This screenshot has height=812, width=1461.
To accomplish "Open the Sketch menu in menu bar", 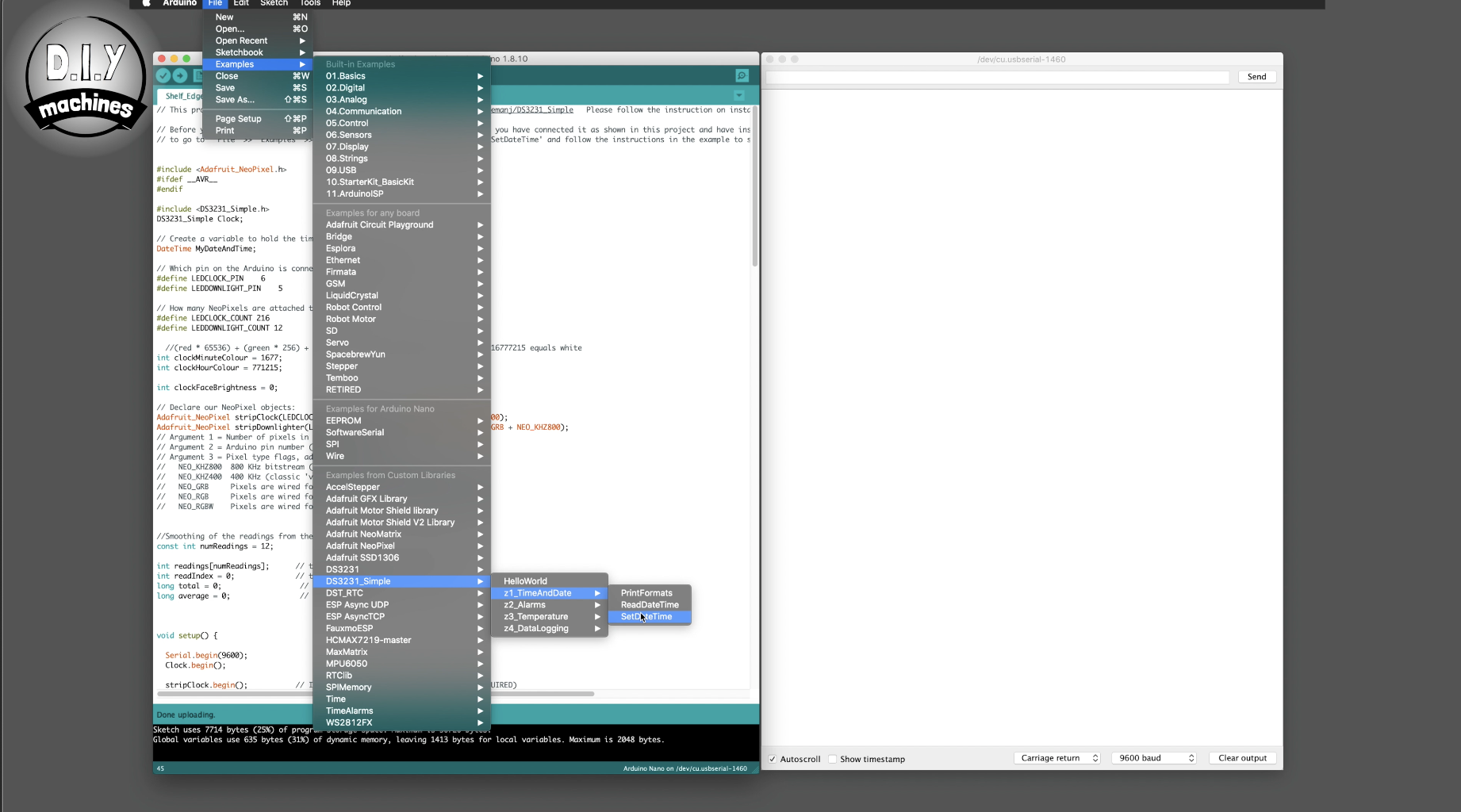I will 274,3.
